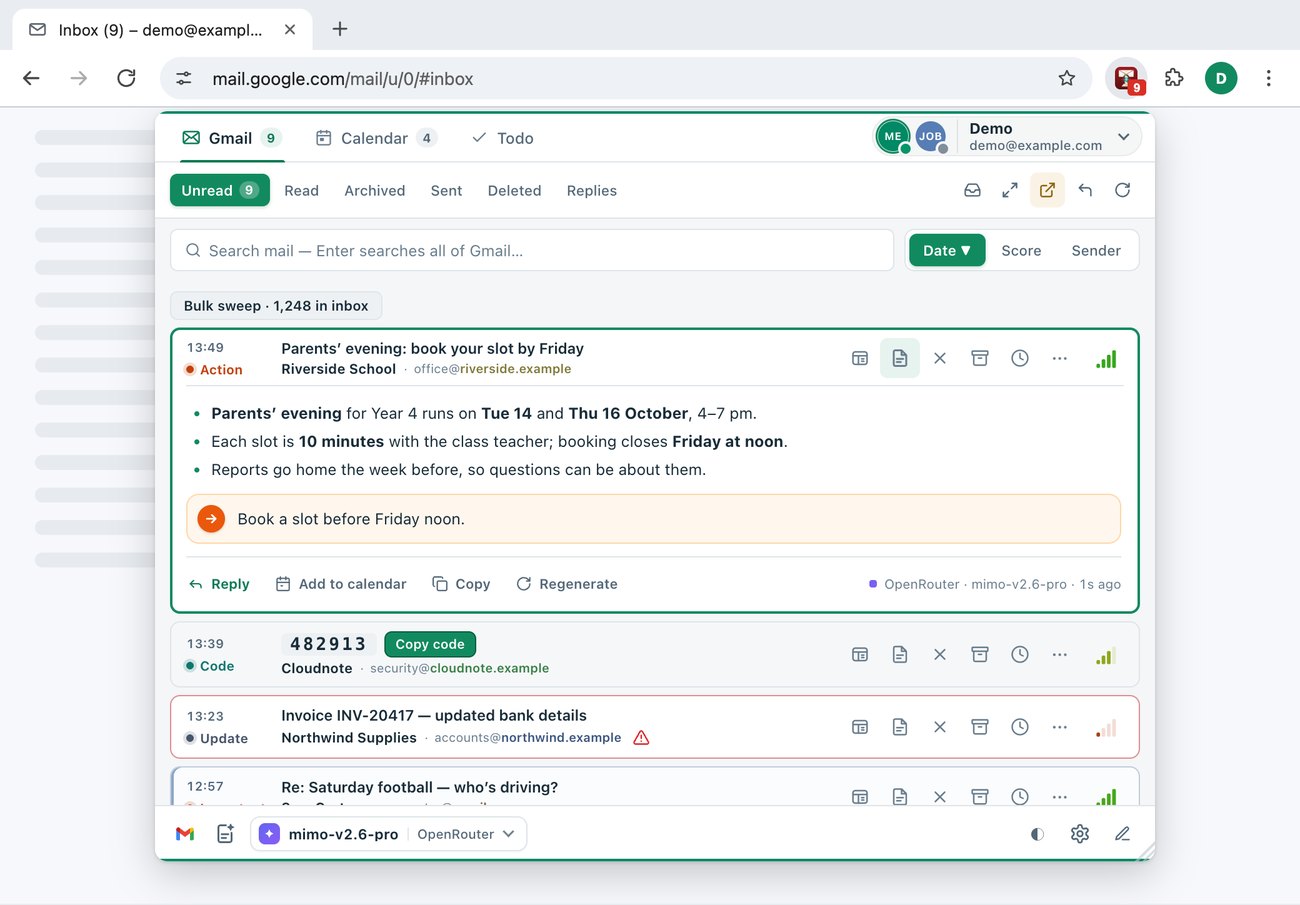Click Add to calendar for Parents' evening
Viewport: 1300px width, 905px height.
[x=341, y=584]
